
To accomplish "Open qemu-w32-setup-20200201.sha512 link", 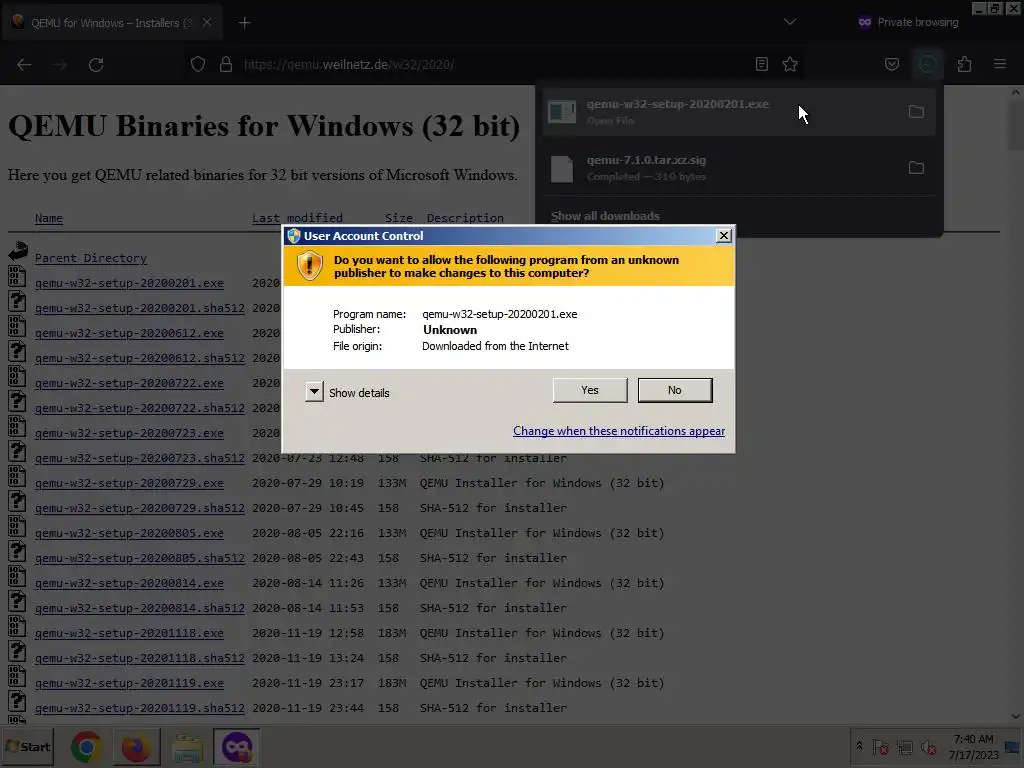I will [140, 308].
